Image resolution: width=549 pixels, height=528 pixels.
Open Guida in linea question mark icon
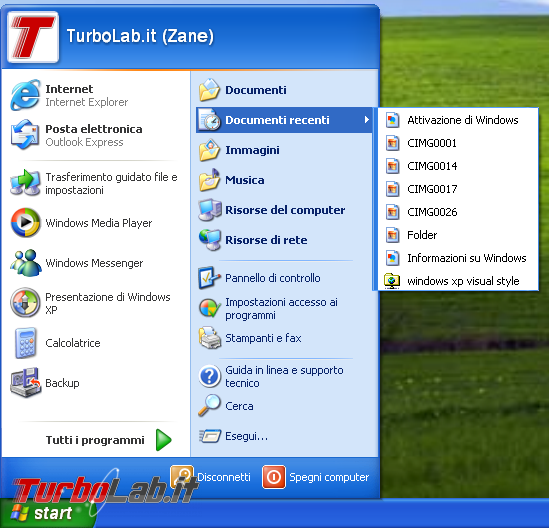tap(209, 376)
